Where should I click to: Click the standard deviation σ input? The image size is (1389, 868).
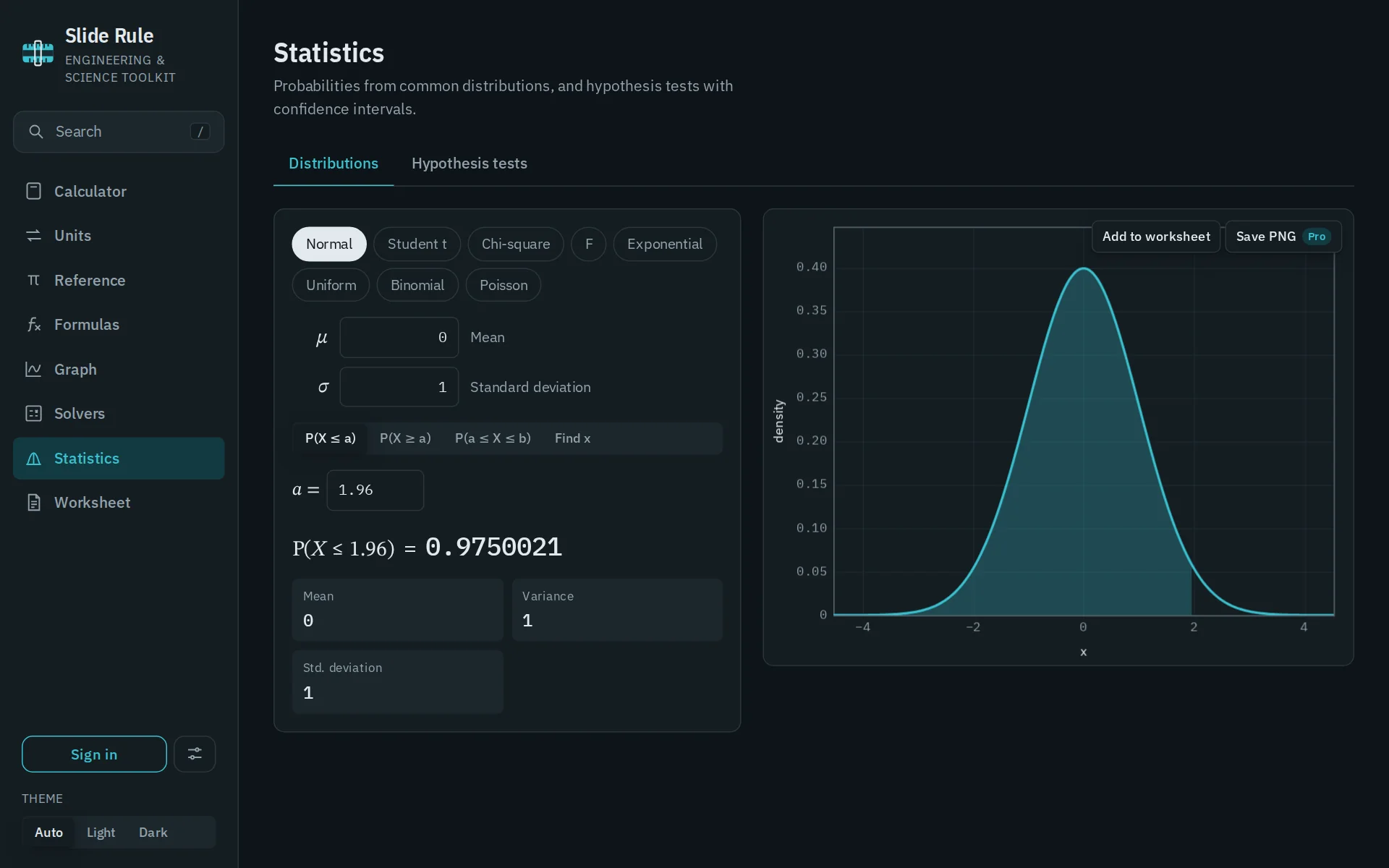coord(399,387)
